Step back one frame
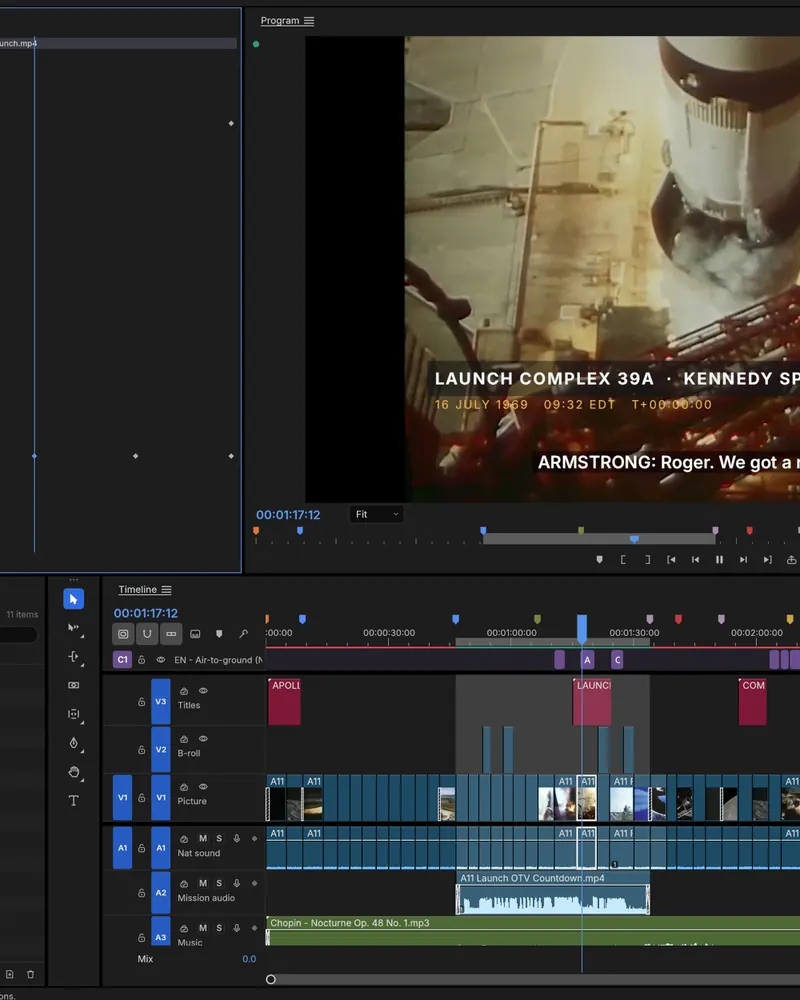 point(695,559)
